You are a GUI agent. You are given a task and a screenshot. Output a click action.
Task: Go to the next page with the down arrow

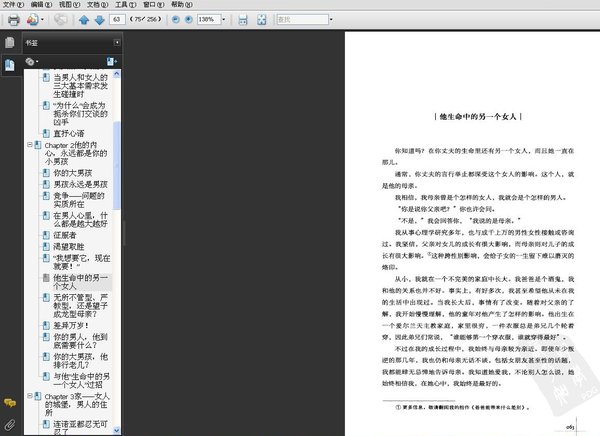tap(99, 20)
